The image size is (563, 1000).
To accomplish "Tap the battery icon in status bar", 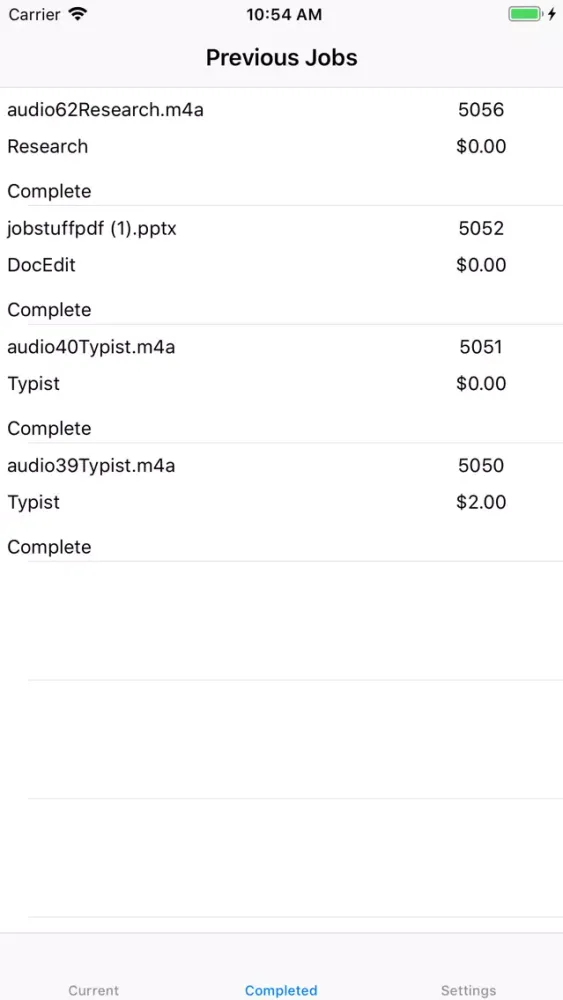I will tap(525, 14).
